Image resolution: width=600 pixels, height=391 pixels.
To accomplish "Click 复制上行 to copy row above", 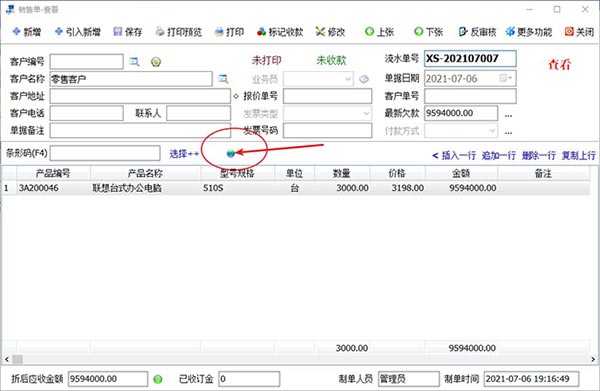I will [x=578, y=155].
